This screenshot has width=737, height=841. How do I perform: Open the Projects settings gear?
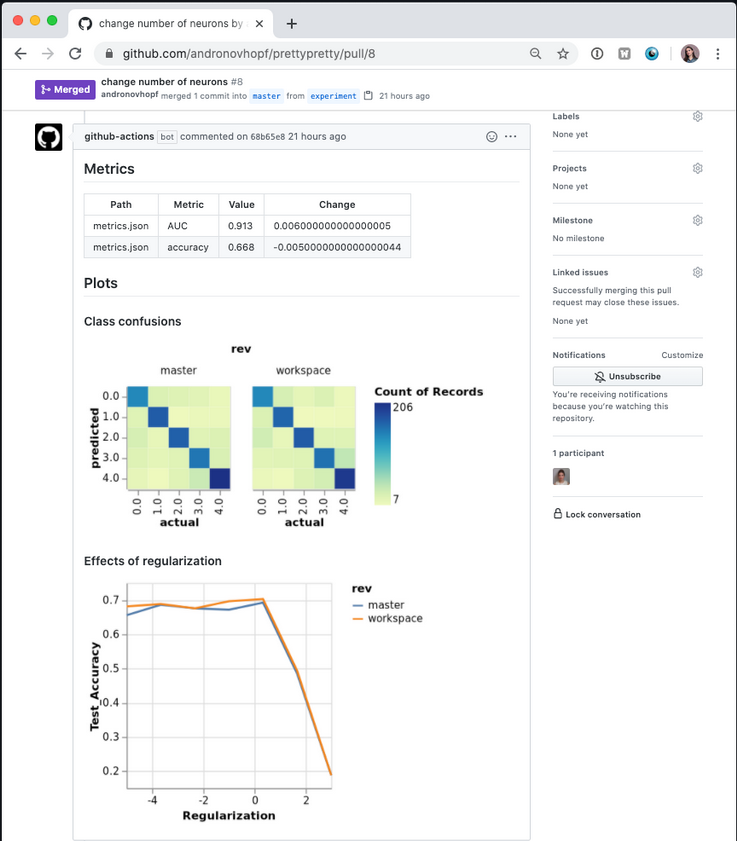tap(698, 168)
